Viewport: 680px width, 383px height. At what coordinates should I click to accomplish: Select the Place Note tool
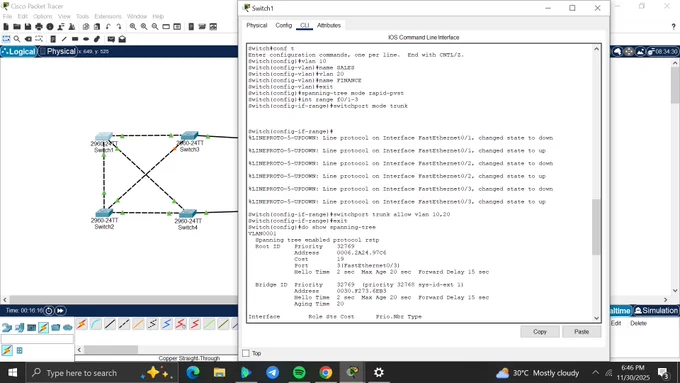[x=53, y=39]
